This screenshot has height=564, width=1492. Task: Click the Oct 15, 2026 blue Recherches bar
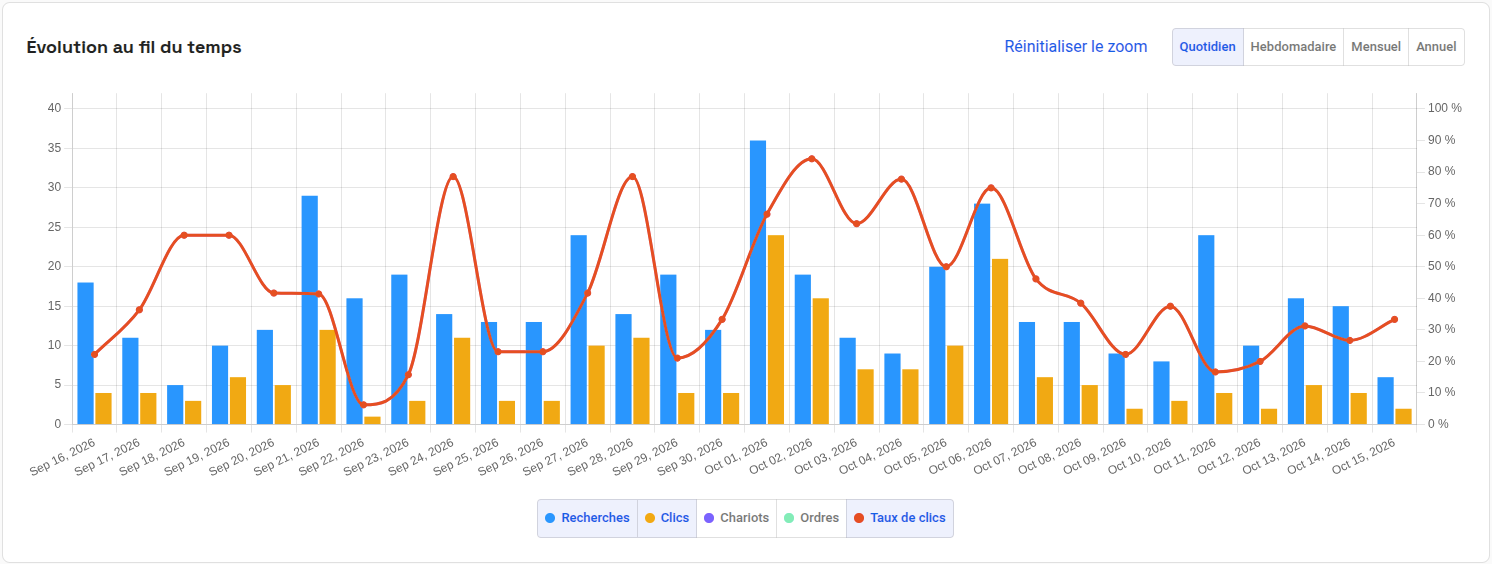click(x=1385, y=401)
